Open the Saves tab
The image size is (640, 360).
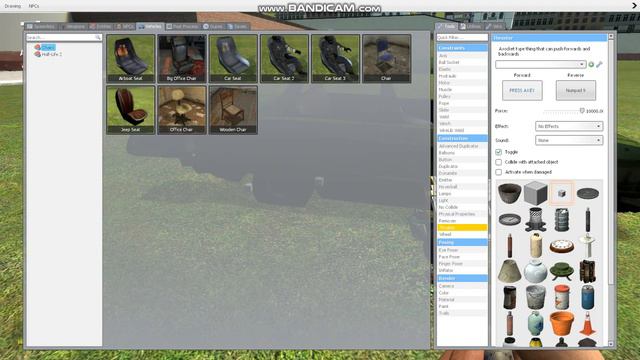click(x=238, y=27)
